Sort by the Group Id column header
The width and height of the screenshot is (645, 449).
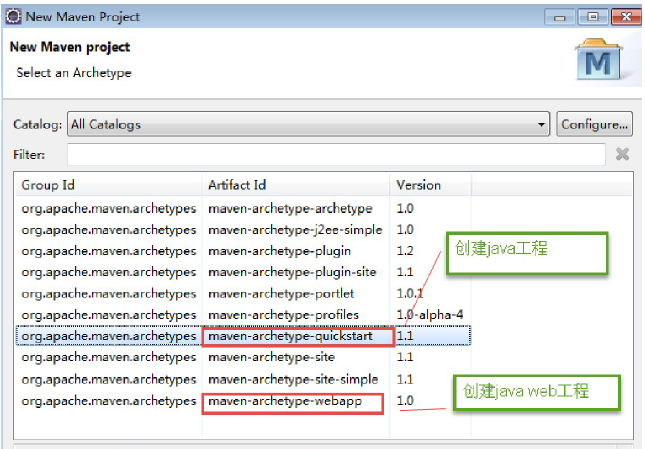[x=108, y=185]
